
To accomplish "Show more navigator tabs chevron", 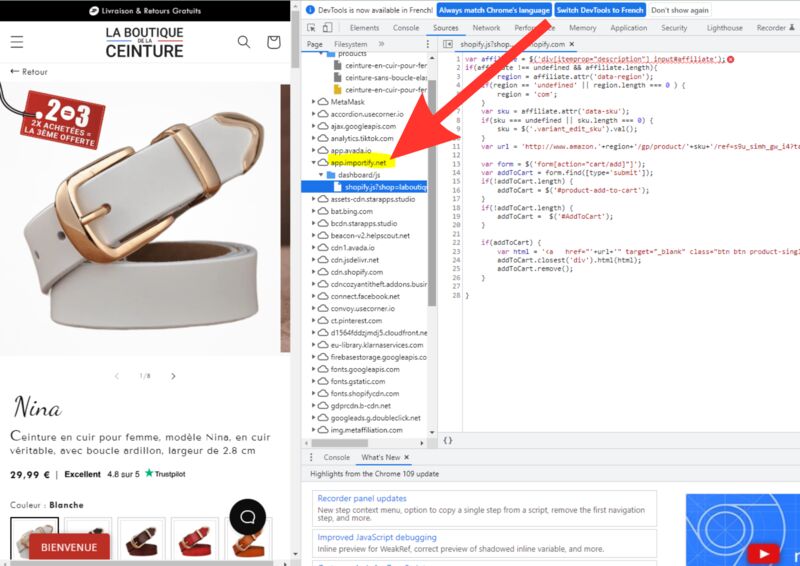I will (382, 44).
